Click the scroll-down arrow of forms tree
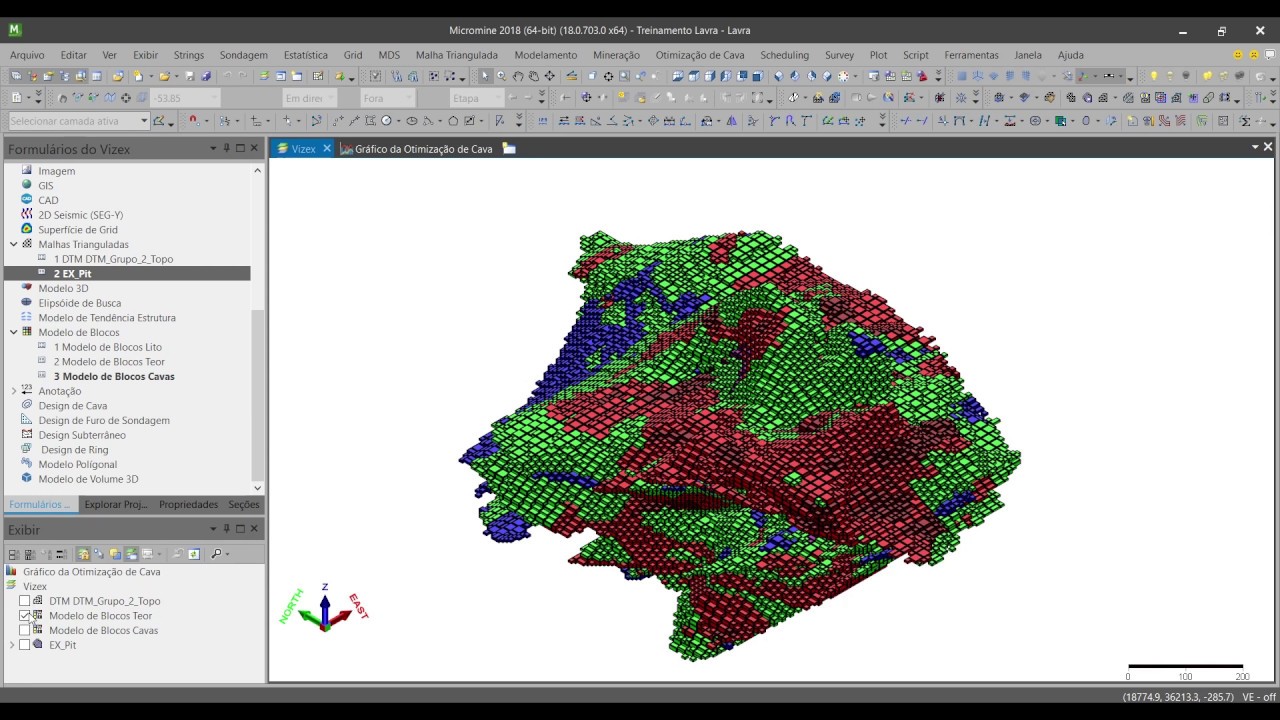The image size is (1280, 720). [x=257, y=488]
